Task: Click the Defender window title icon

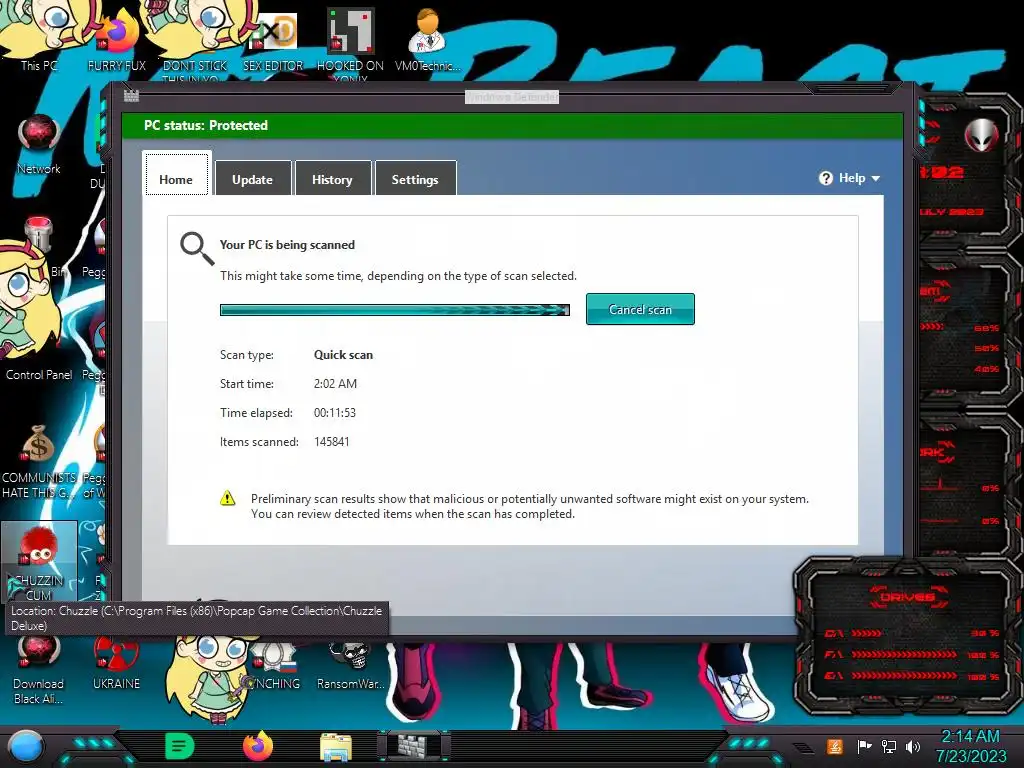Action: (x=131, y=96)
